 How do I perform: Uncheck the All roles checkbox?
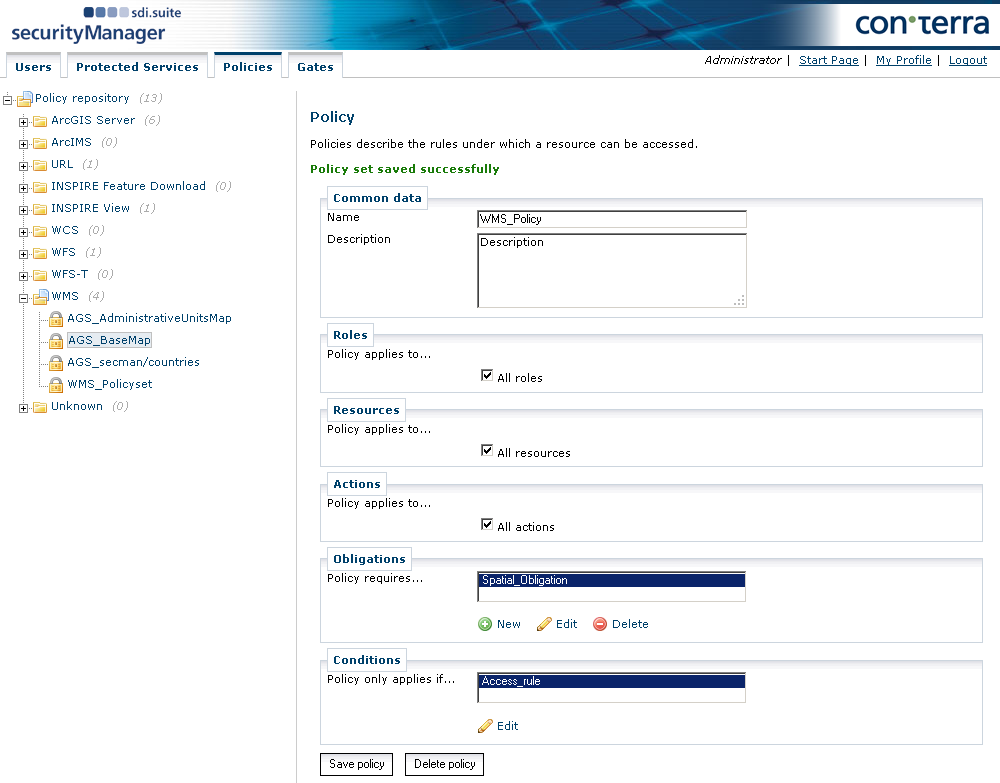tap(487, 374)
